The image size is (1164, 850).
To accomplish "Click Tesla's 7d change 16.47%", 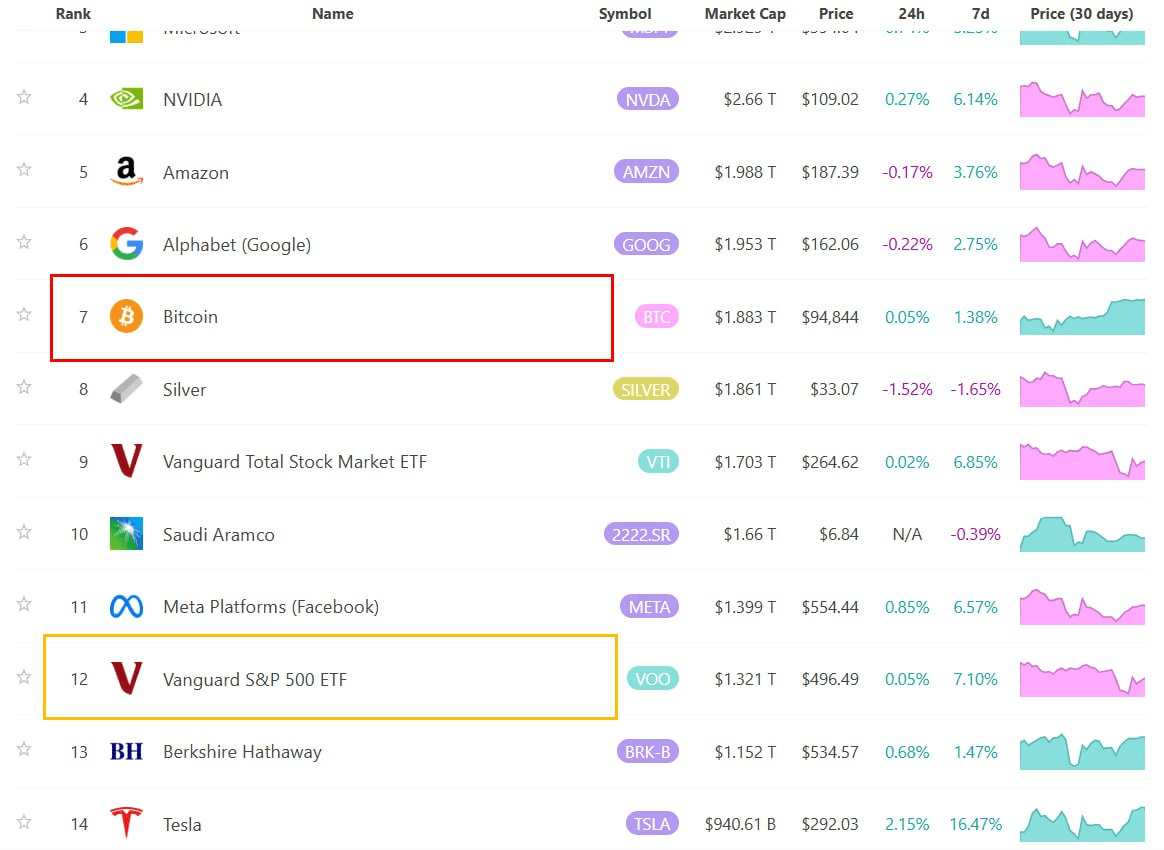I will click(x=975, y=825).
